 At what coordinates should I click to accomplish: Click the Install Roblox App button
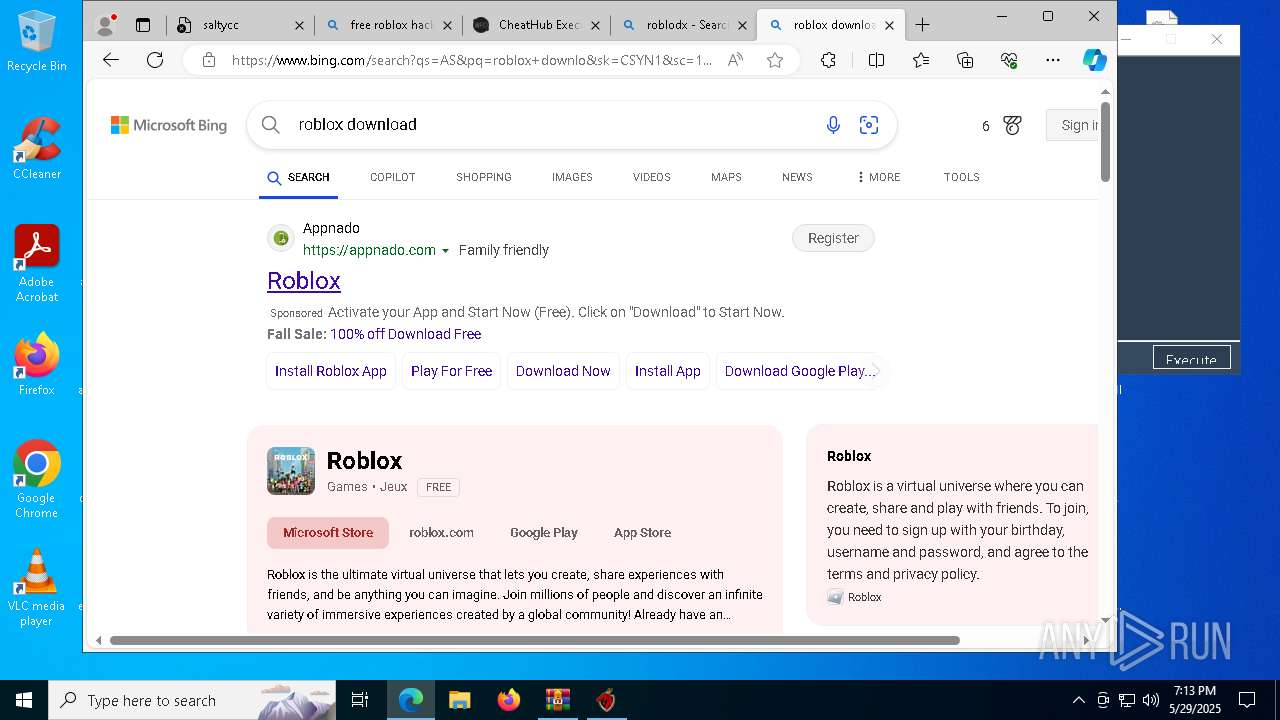pos(331,371)
